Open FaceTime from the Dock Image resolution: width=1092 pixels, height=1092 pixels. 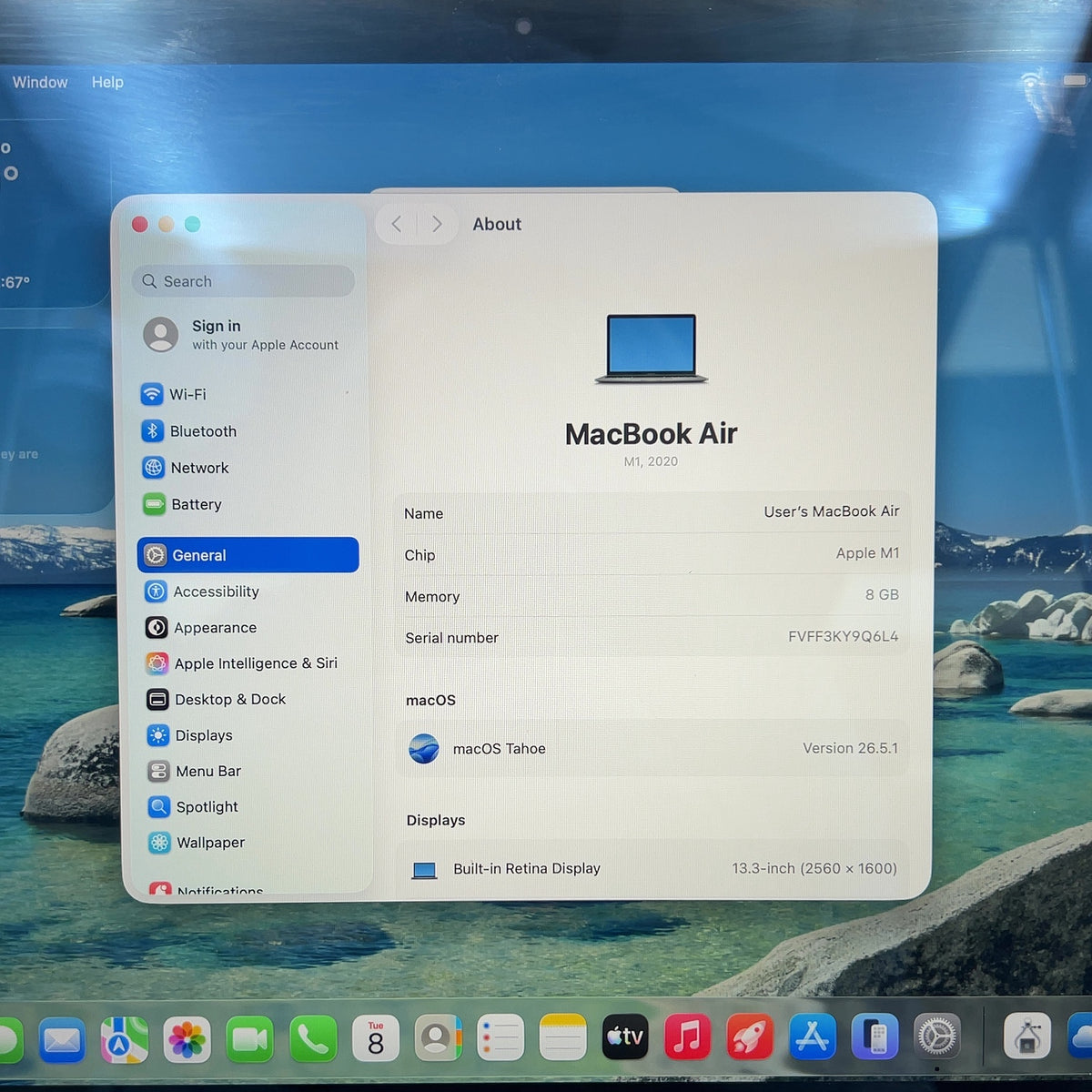coord(250,1038)
